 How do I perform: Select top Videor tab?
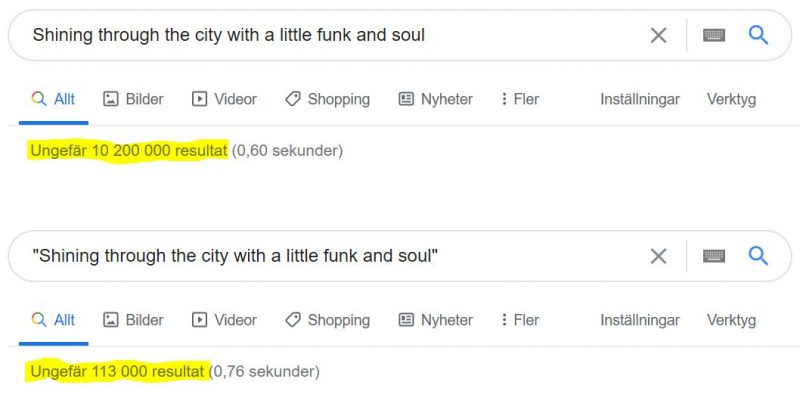224,99
